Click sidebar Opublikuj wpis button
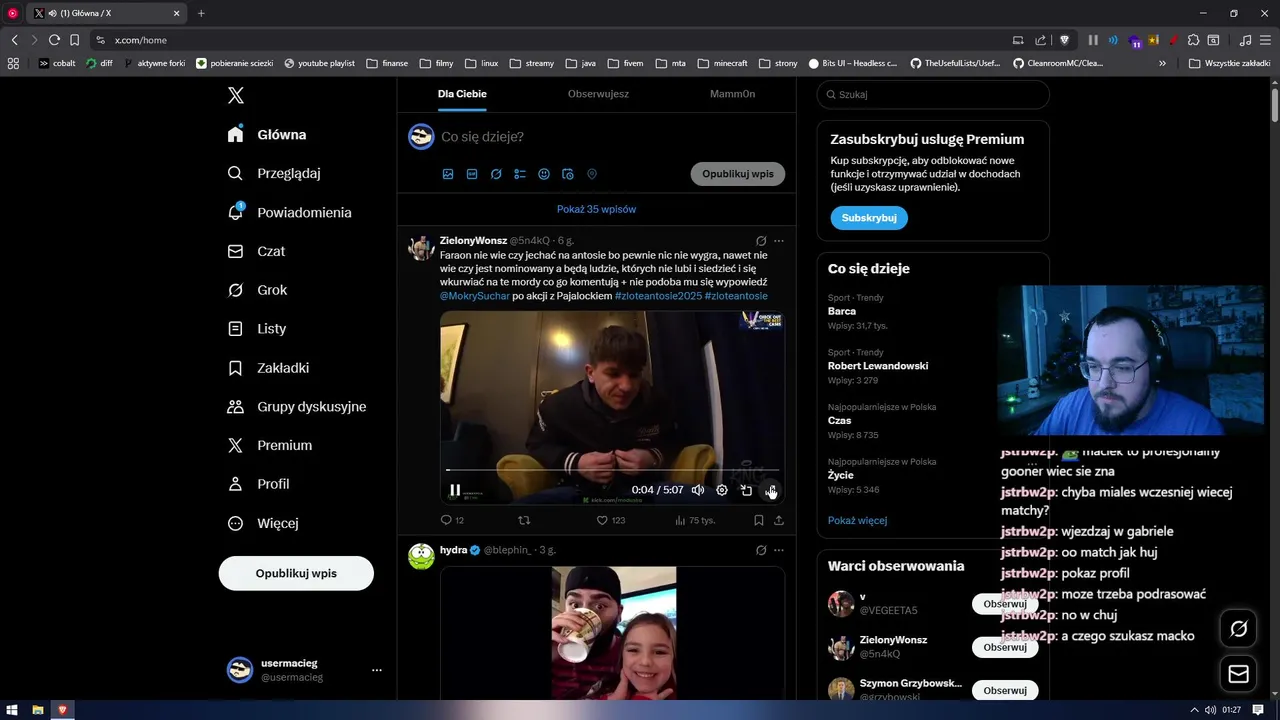The width and height of the screenshot is (1280, 720). [x=296, y=574]
